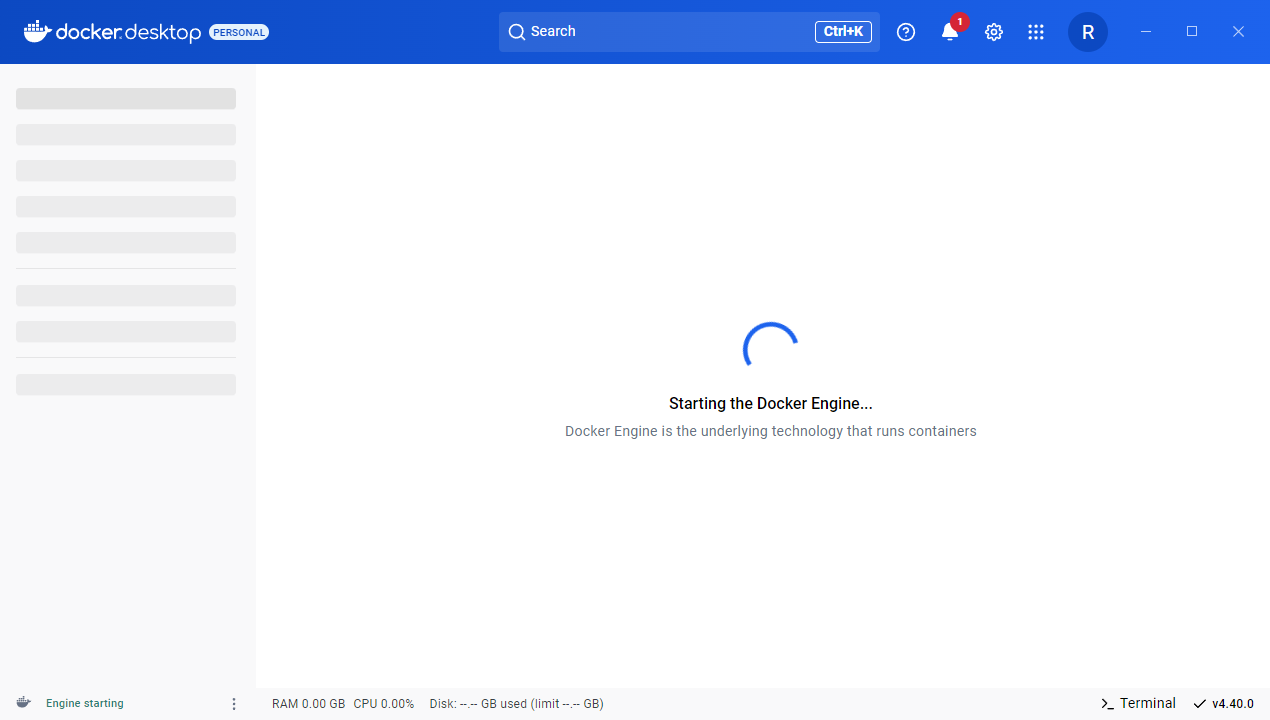Viewport: 1270px width, 720px height.
Task: Open the help question mark icon
Action: [906, 32]
